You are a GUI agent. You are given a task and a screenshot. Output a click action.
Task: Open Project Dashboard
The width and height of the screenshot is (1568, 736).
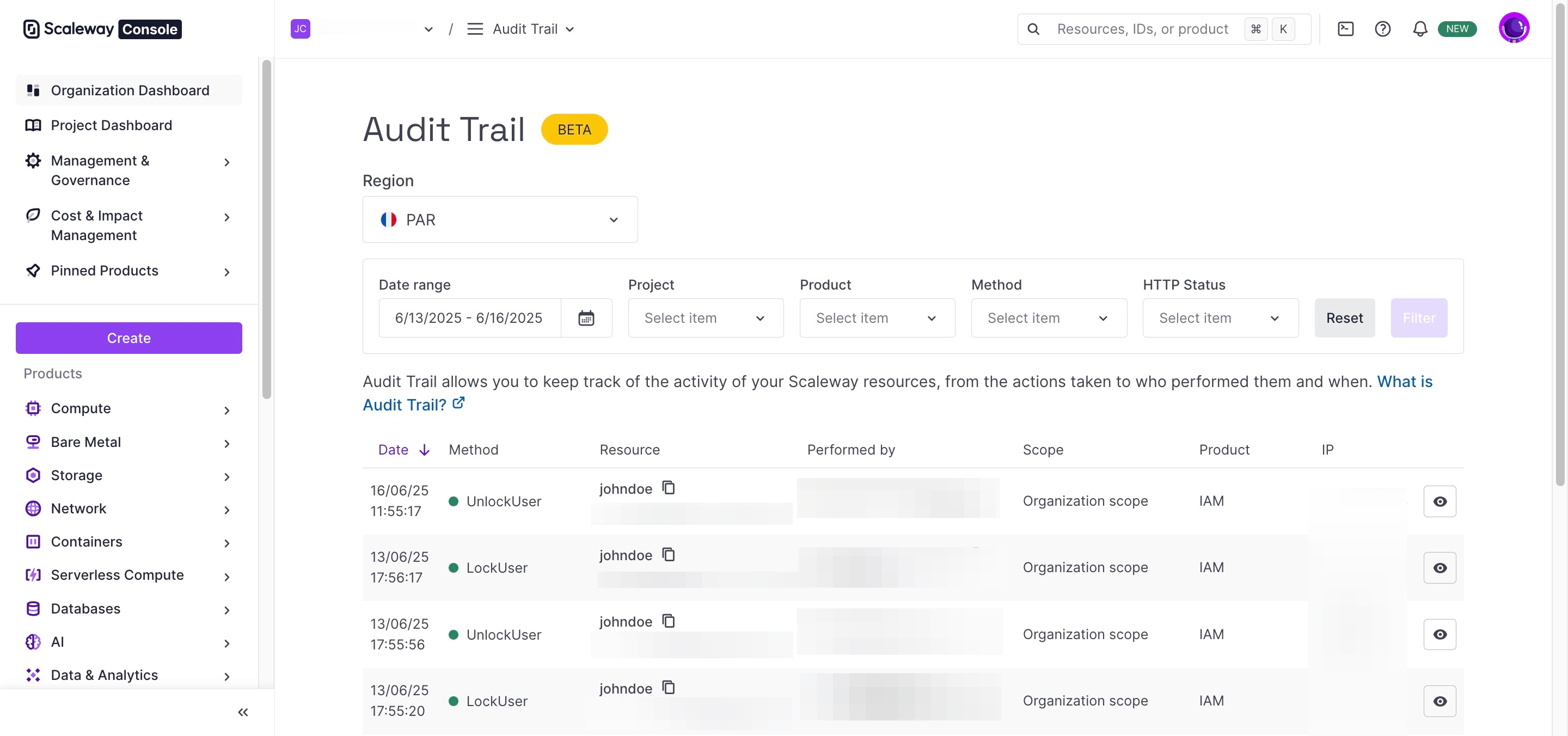point(129,125)
